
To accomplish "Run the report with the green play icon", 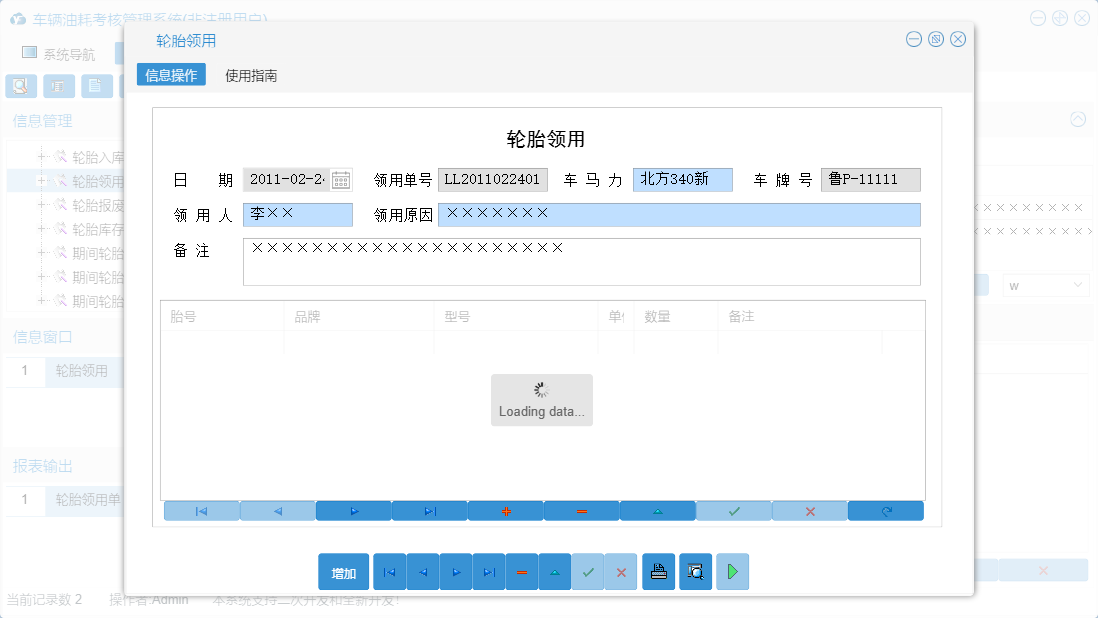I will 732,571.
